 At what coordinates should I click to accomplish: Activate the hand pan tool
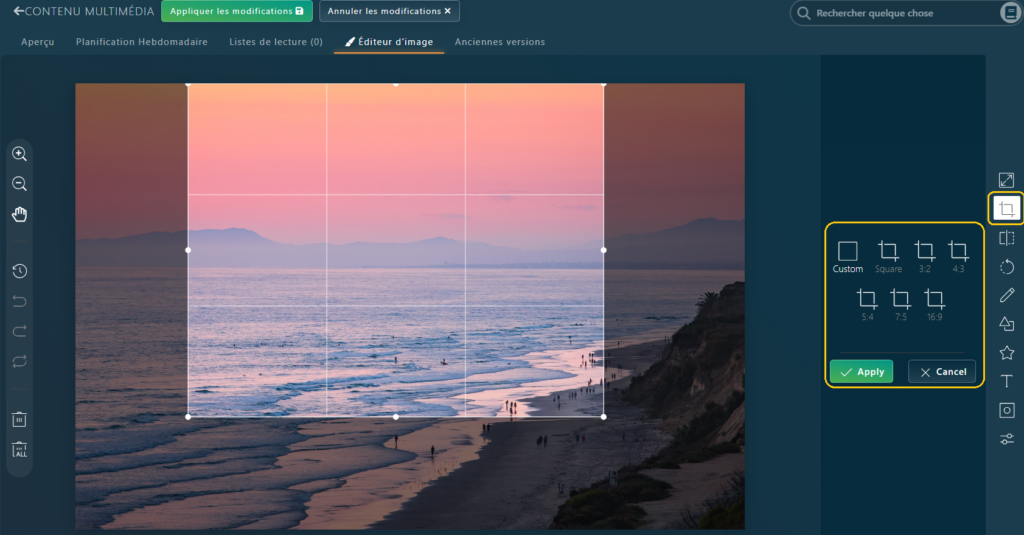[19, 214]
